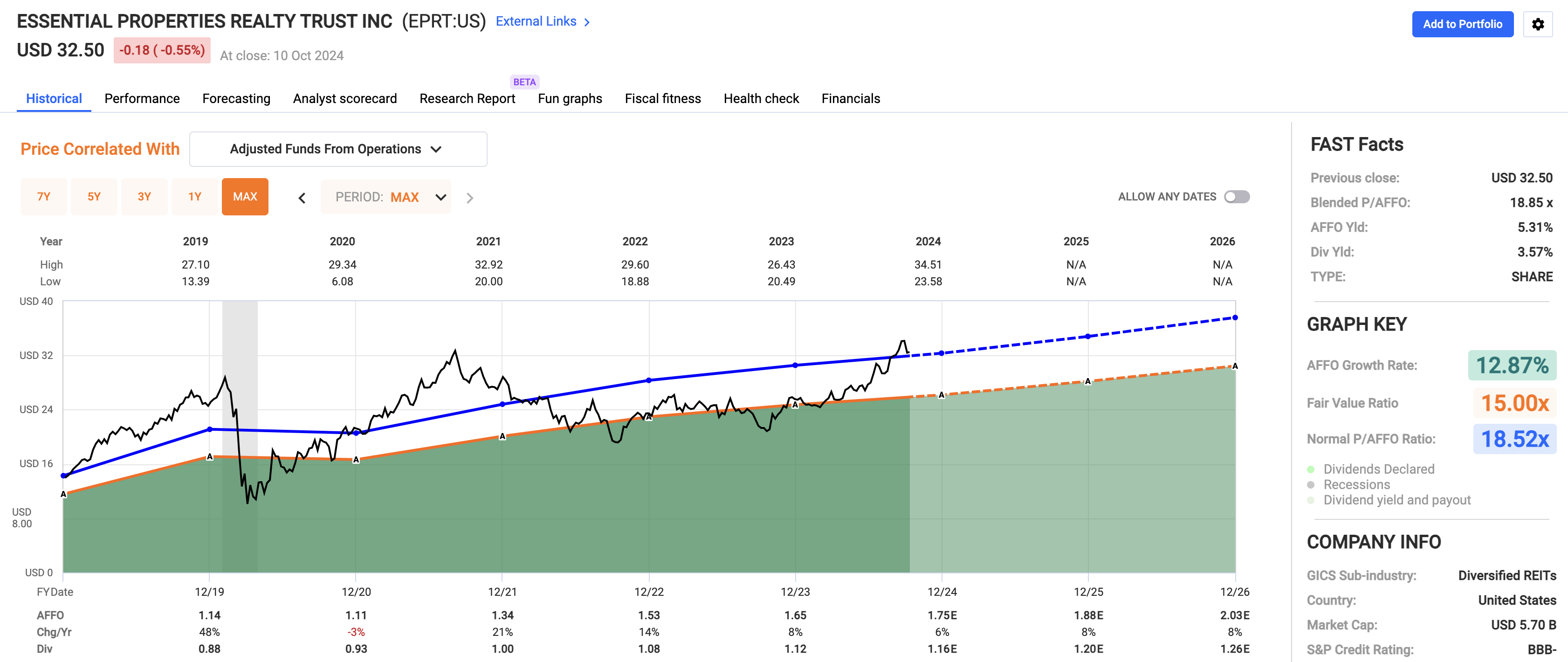Screen dimensions: 1568x662
Task: Click the Dividend yield and payout legend dot
Action: [1311, 500]
